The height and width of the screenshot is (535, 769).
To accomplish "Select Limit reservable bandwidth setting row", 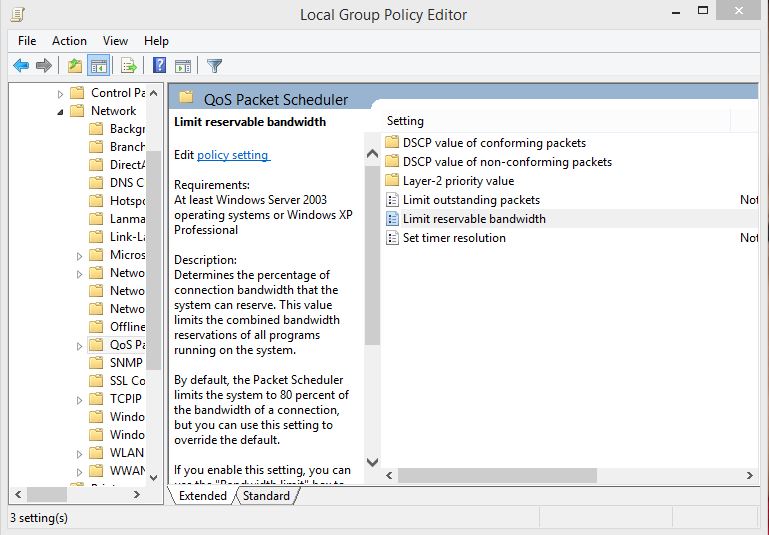I will point(570,219).
